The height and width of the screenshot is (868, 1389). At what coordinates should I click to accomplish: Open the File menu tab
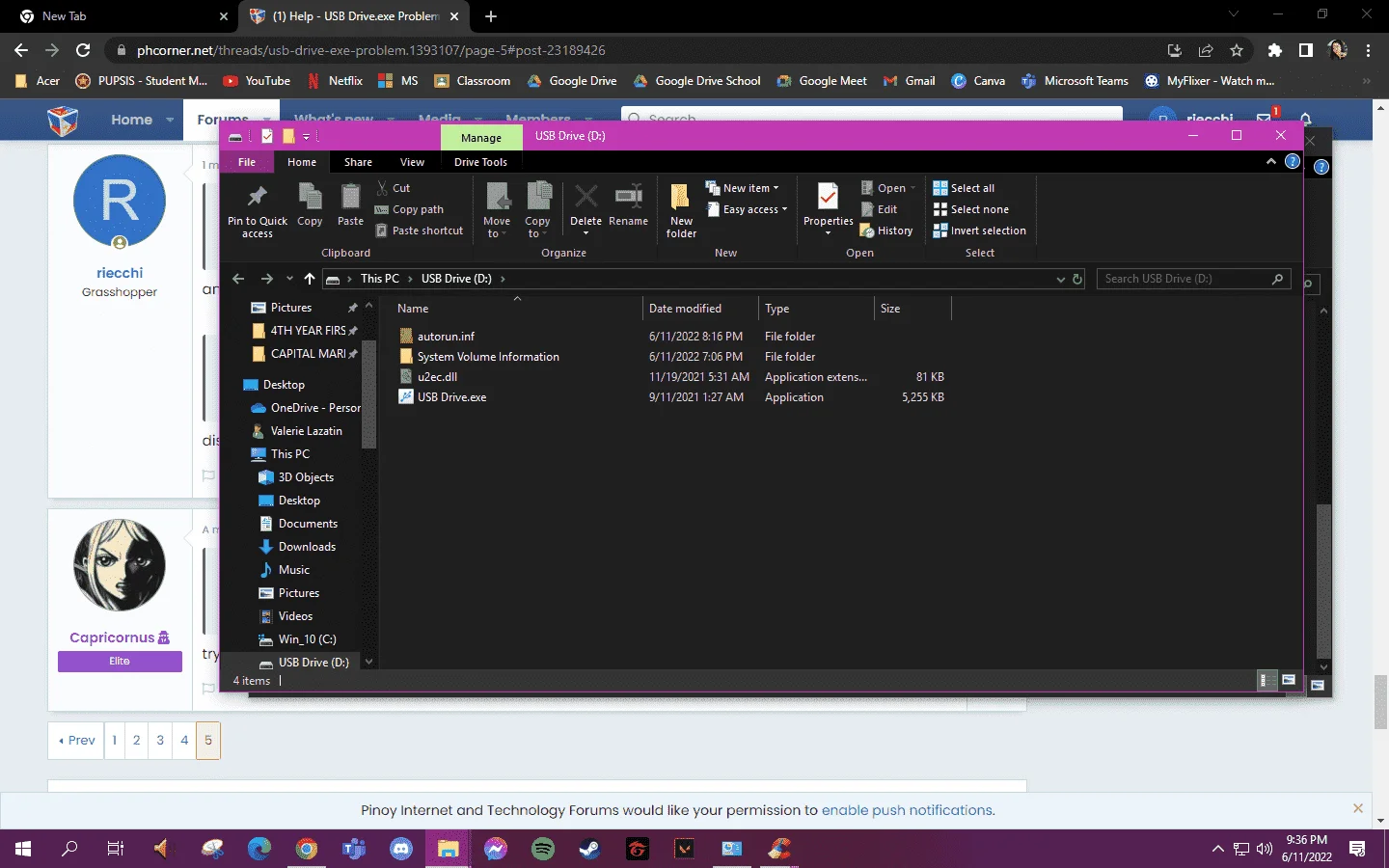tap(247, 162)
